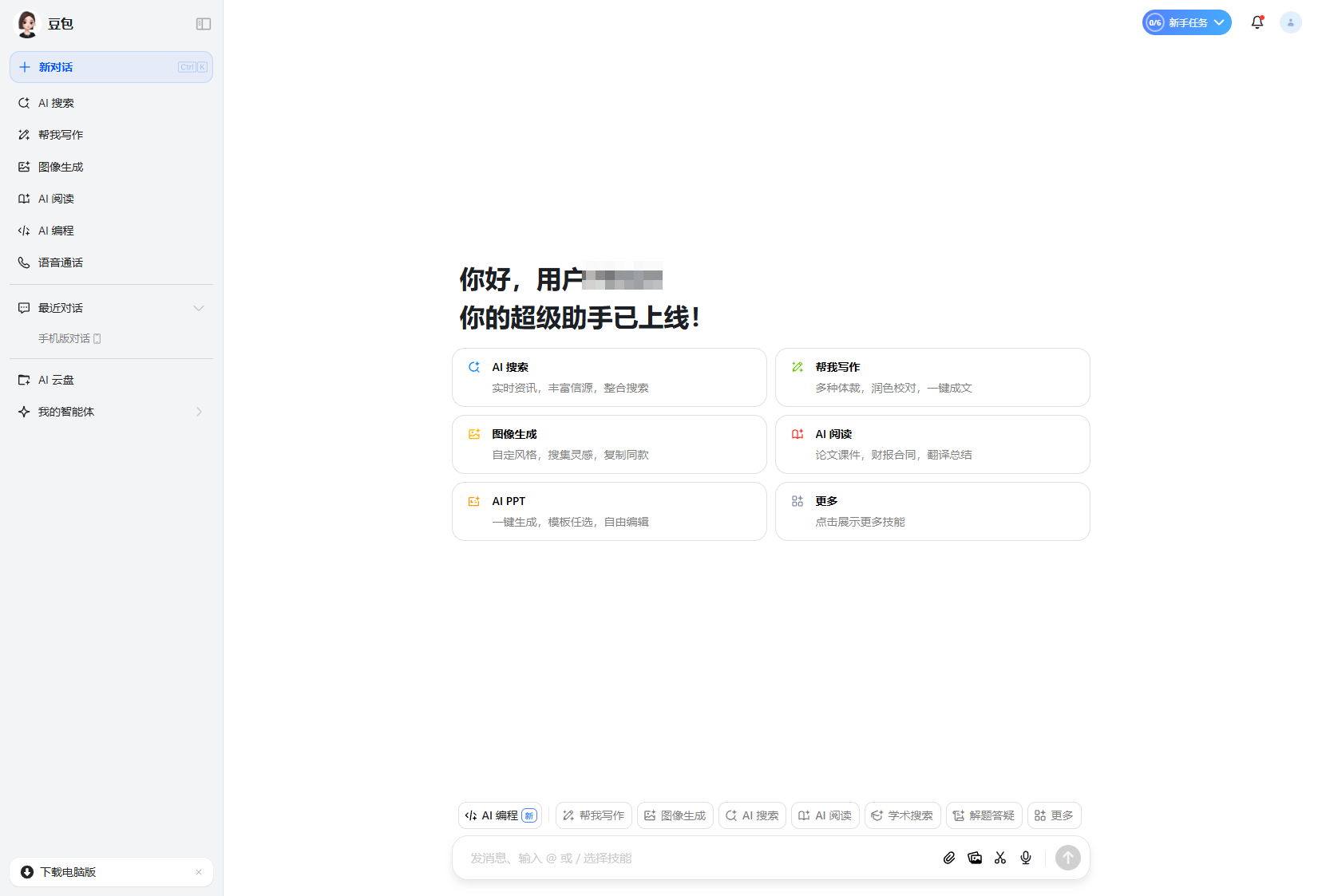Collapse the 最近对话 section chevron
The width and height of the screenshot is (1318, 896).
point(199,308)
